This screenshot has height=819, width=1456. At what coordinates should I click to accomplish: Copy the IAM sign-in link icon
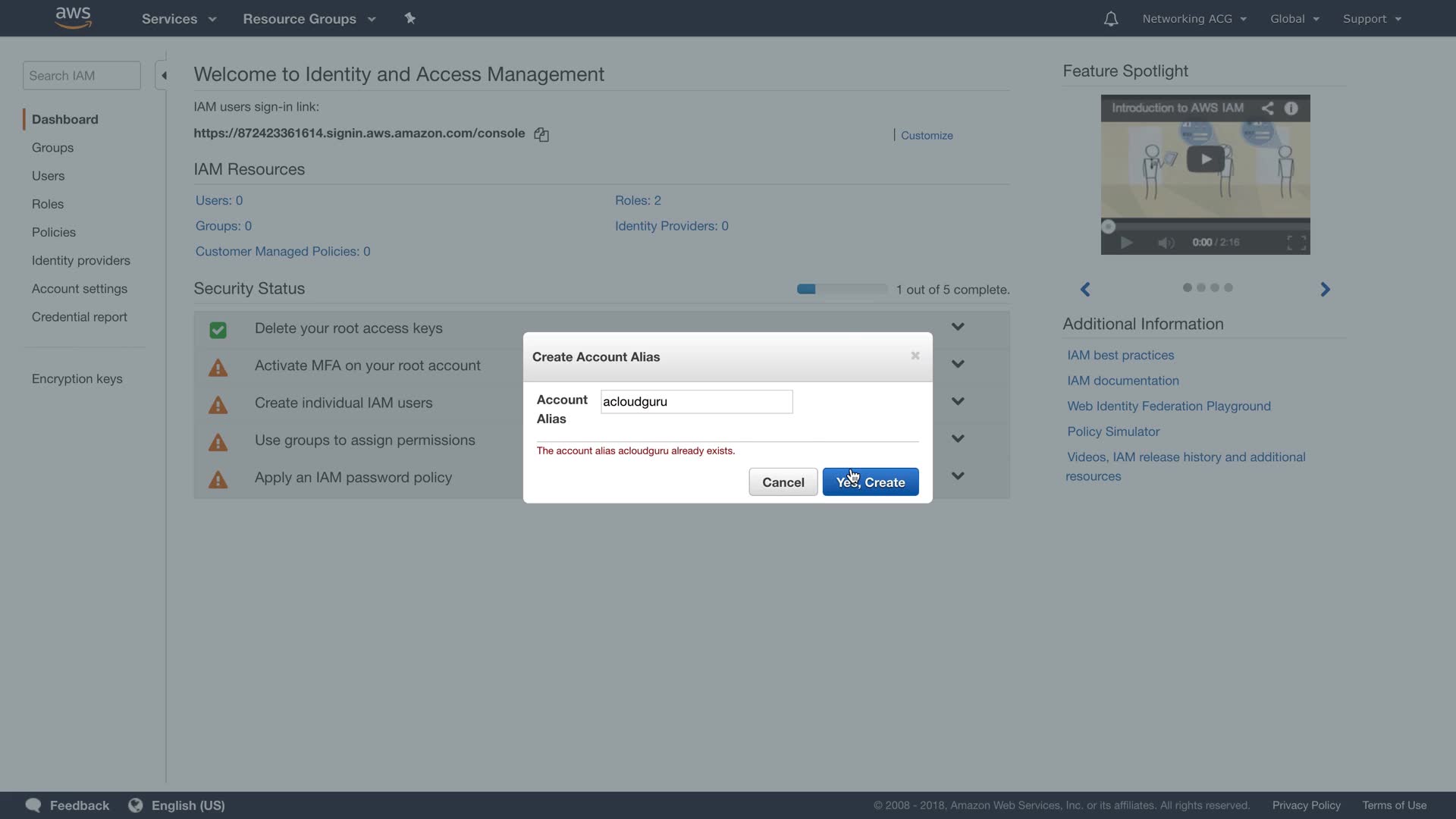click(x=541, y=134)
